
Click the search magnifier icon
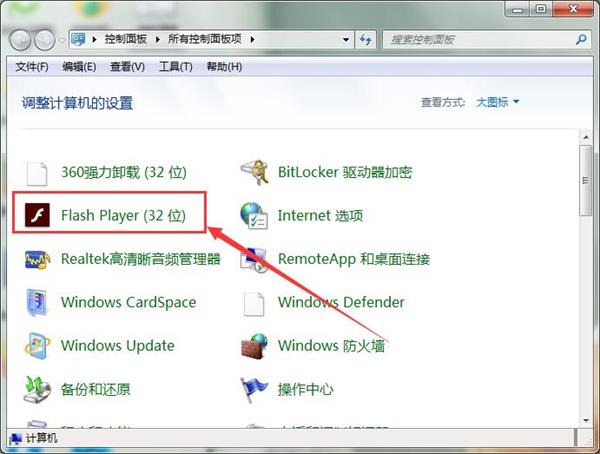(x=581, y=39)
